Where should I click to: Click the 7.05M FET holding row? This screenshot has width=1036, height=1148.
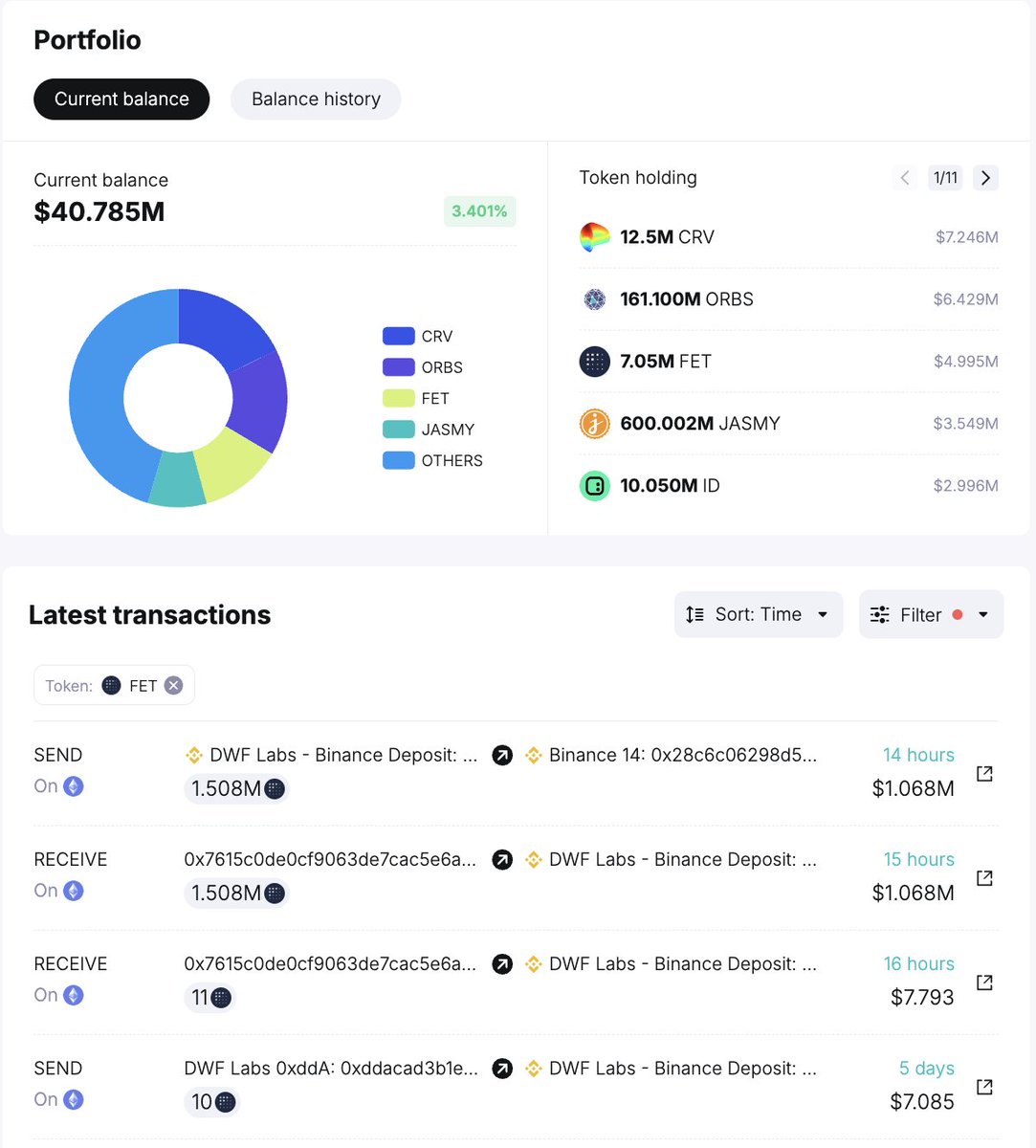point(789,362)
